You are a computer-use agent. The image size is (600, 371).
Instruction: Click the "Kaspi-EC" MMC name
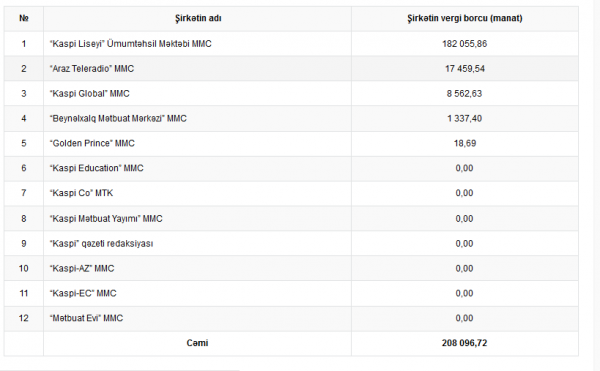[83, 293]
